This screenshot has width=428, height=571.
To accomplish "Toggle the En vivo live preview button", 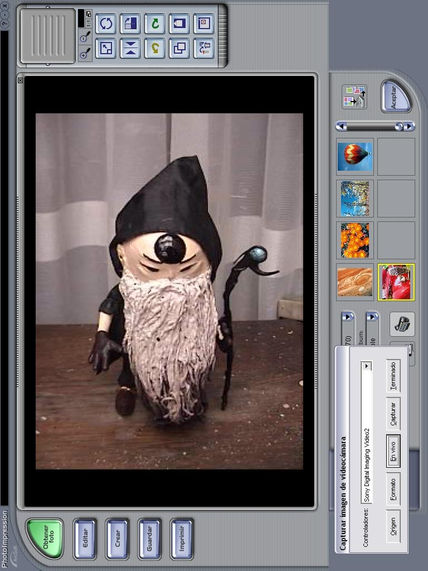I will coord(393,451).
